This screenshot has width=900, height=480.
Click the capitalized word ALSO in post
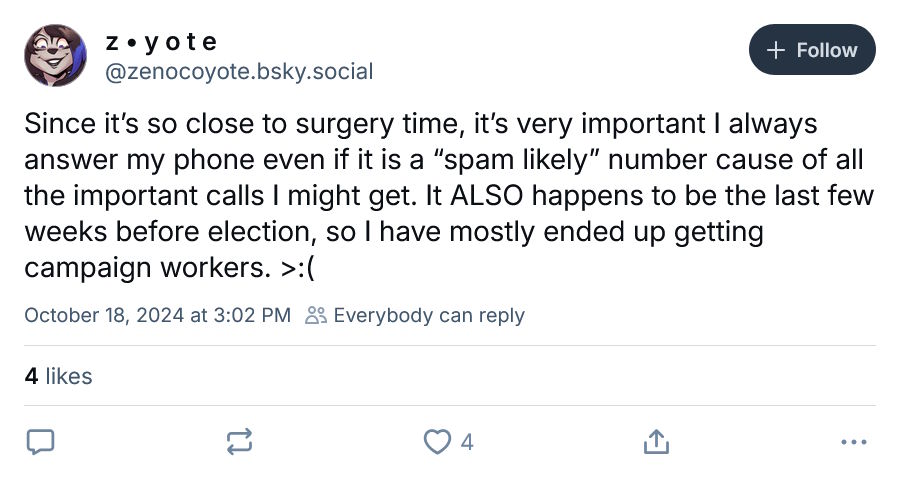486,196
